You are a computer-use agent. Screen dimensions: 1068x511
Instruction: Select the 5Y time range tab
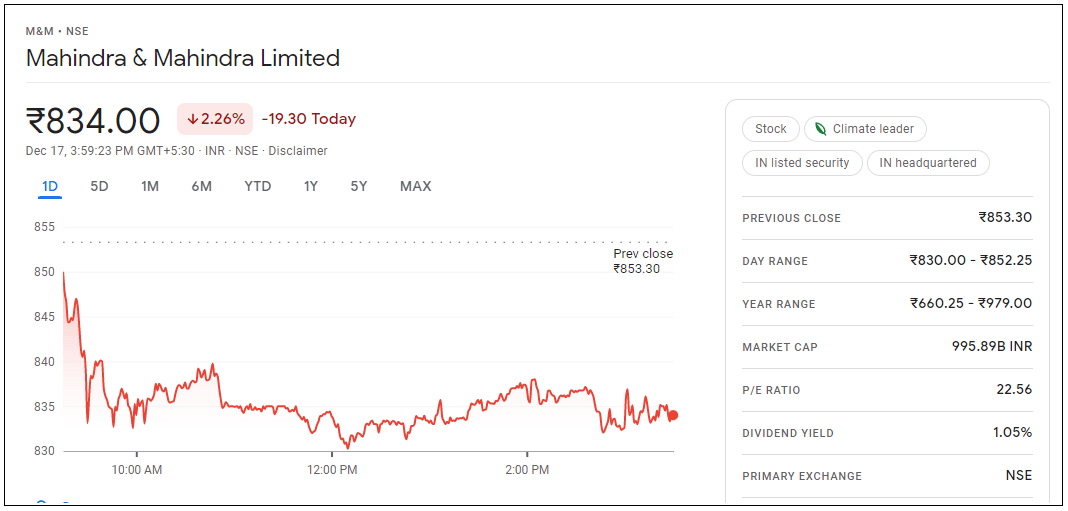(359, 187)
